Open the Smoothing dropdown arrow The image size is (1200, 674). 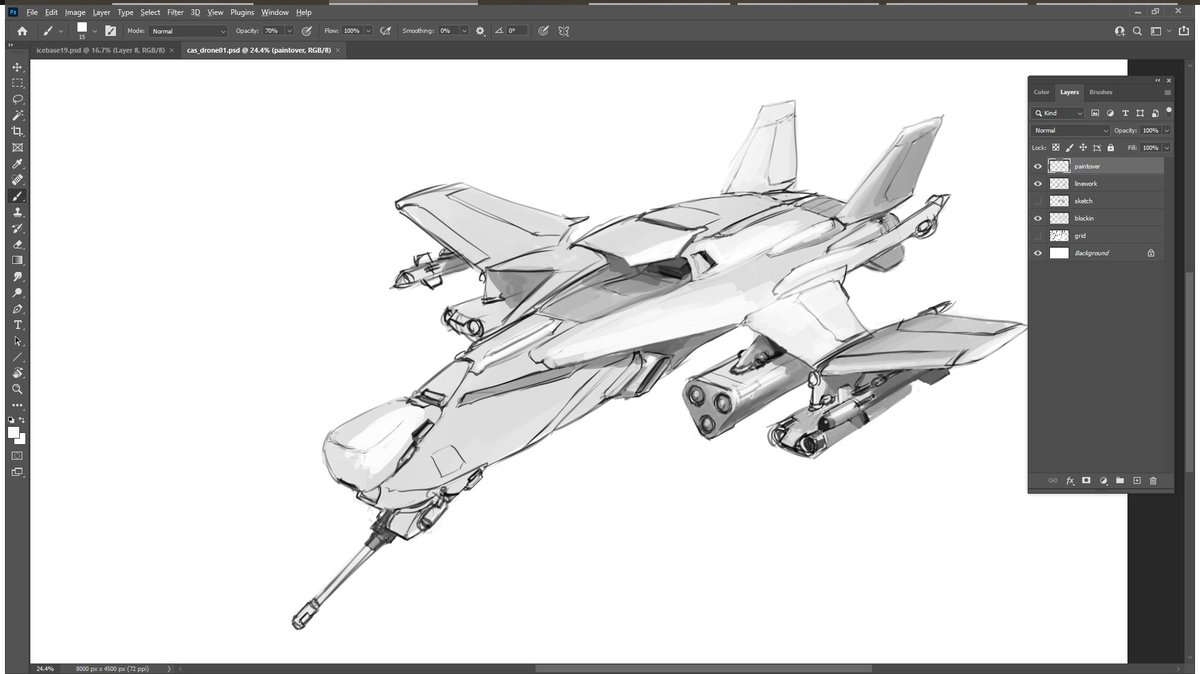point(464,31)
